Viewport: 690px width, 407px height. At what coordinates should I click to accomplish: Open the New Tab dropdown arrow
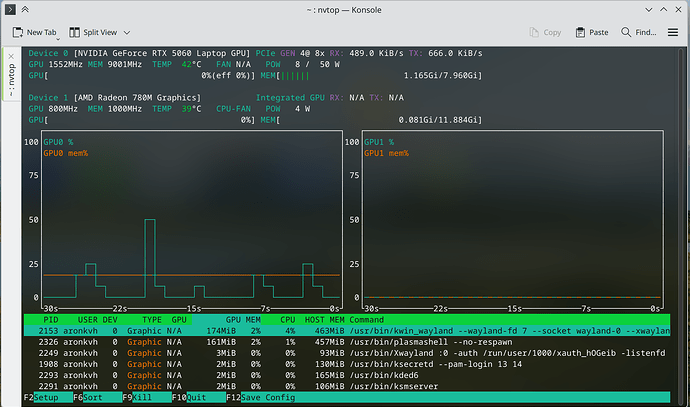coord(58,40)
